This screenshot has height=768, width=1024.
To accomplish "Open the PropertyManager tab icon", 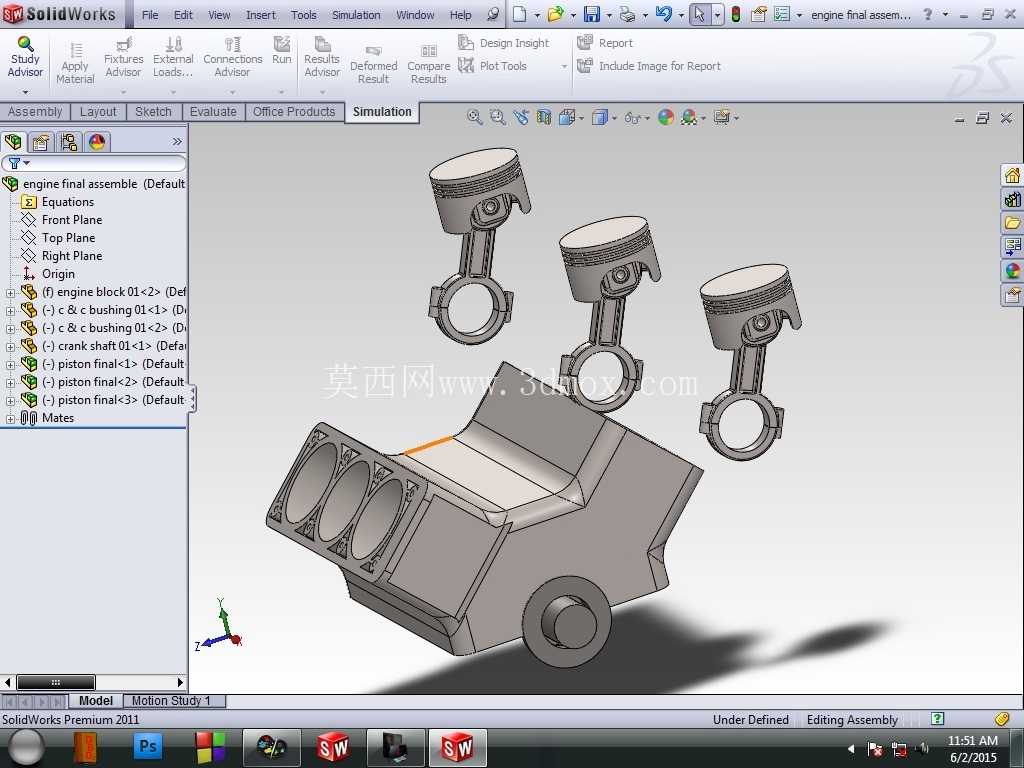I will [x=40, y=142].
